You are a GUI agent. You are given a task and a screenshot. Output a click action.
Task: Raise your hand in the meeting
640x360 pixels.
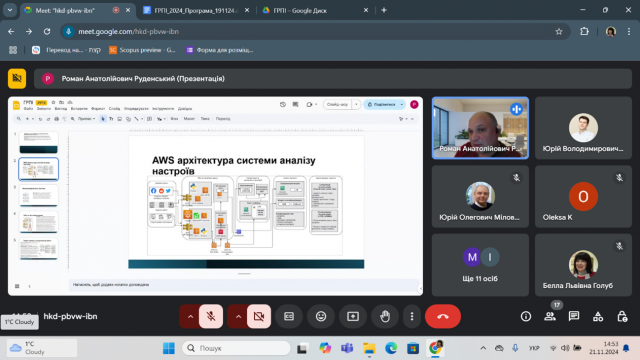click(x=385, y=316)
